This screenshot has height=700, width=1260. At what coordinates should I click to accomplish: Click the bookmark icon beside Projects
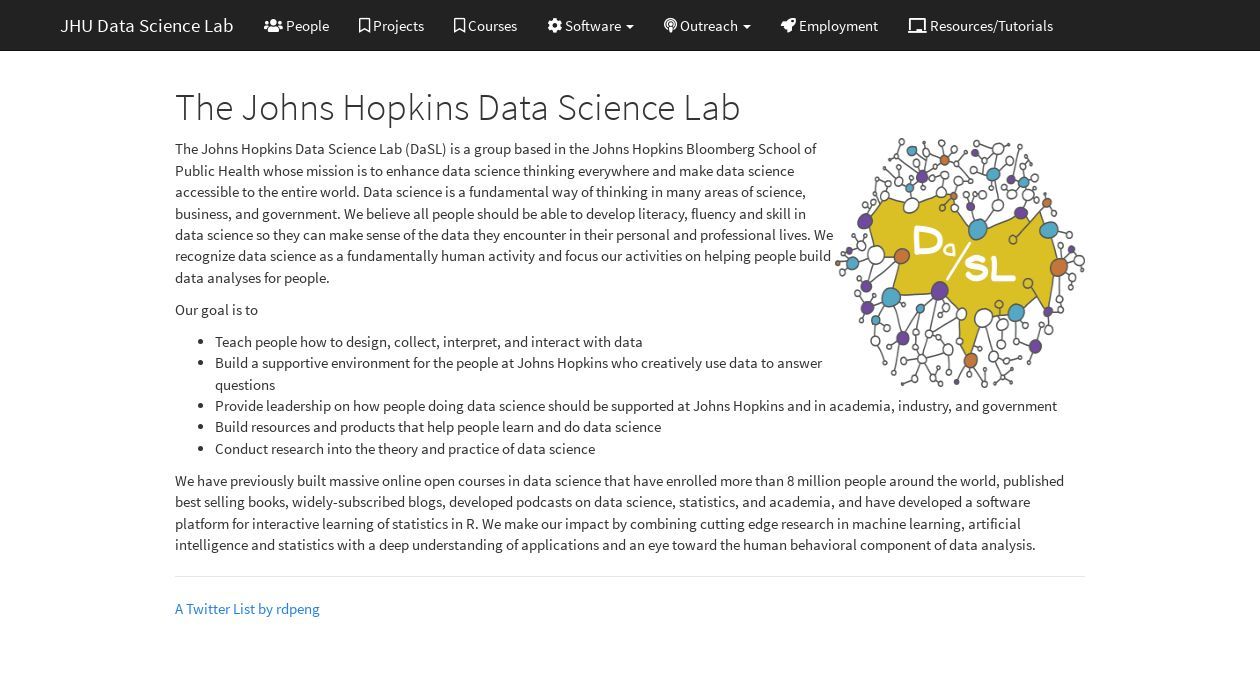[x=364, y=26]
